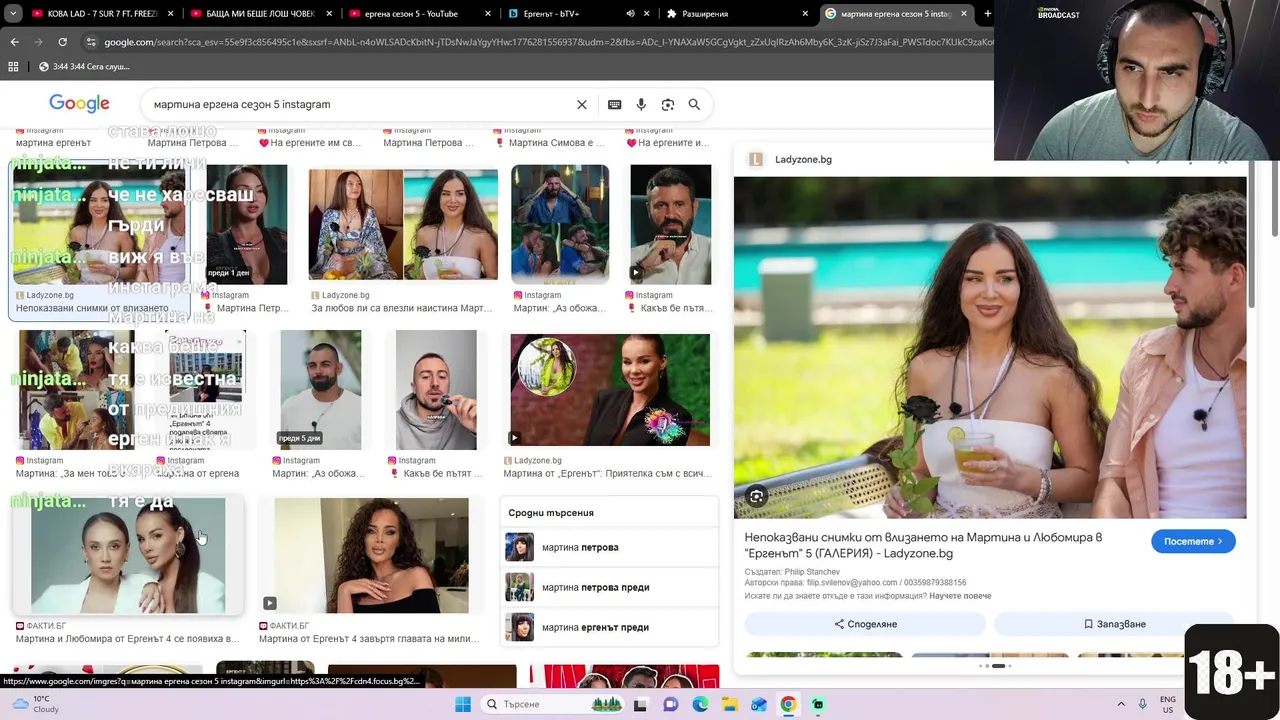The image size is (1280, 720).
Task: Click in the Google search input field
Action: pos(360,104)
